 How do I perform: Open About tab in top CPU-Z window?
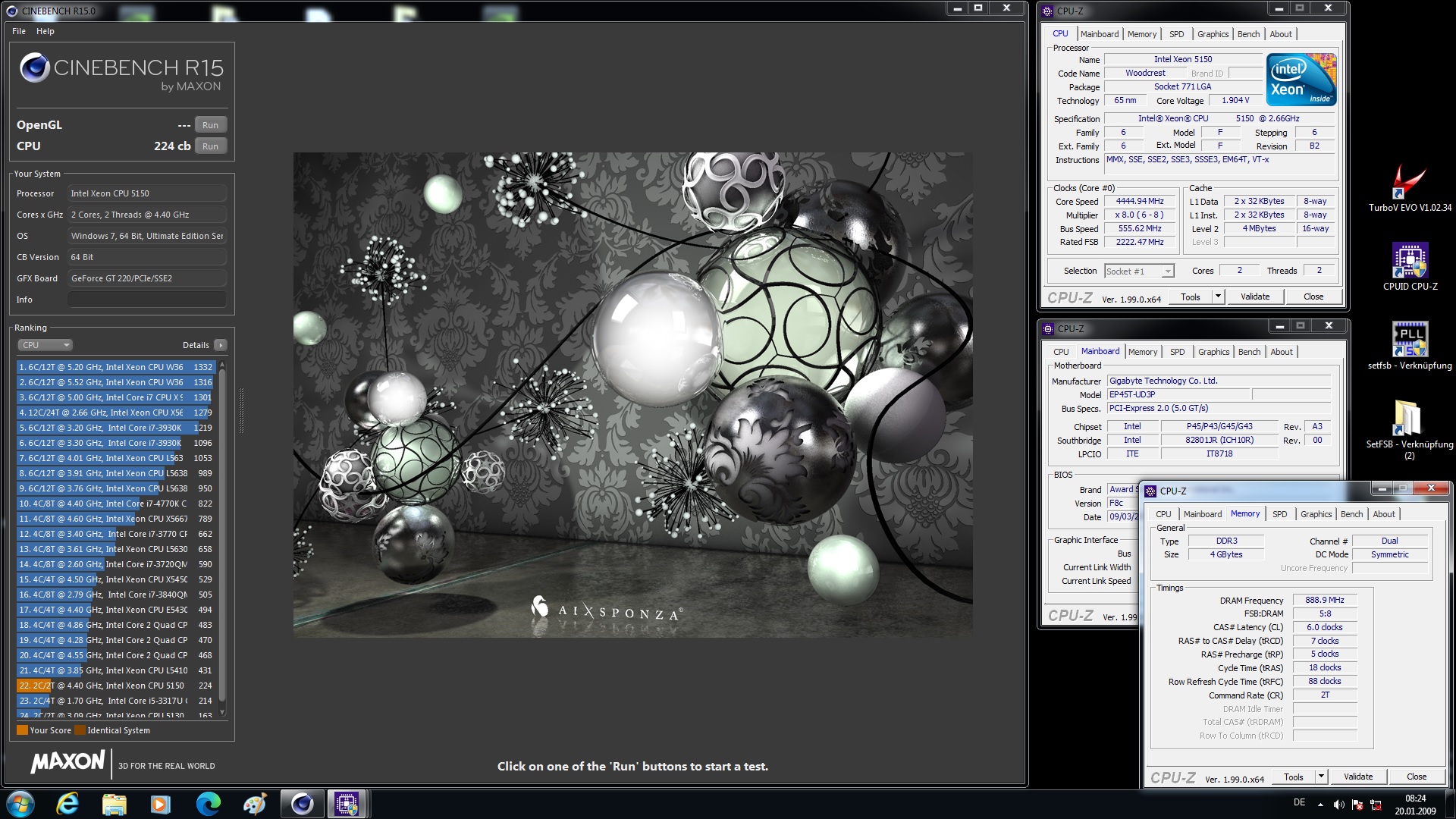point(1281,34)
